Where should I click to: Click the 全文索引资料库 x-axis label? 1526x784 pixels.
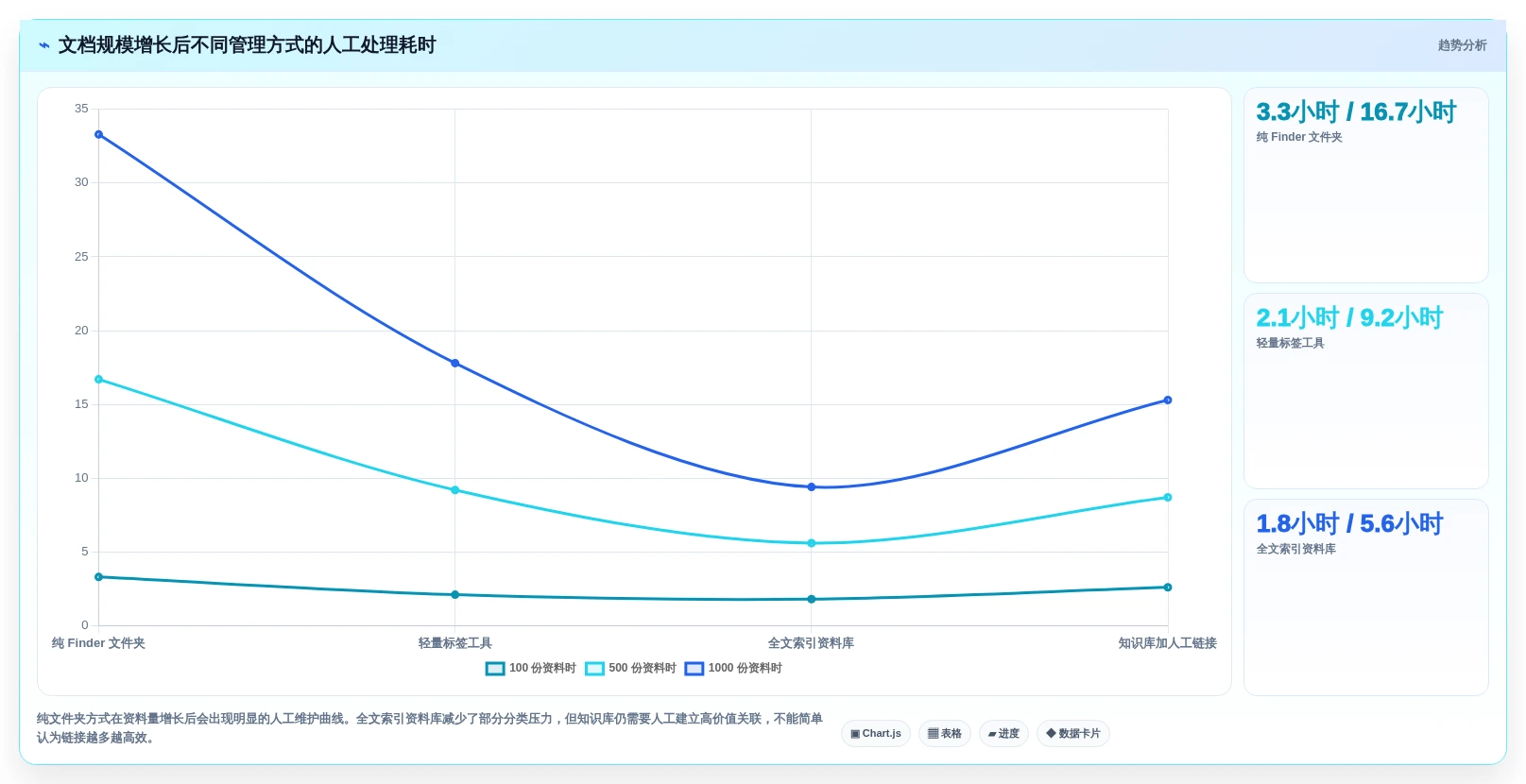(x=812, y=643)
